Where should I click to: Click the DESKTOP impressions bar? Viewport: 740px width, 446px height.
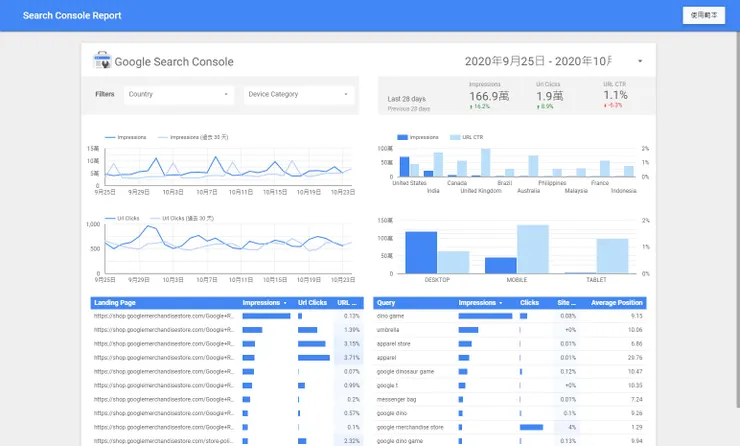[x=421, y=252]
